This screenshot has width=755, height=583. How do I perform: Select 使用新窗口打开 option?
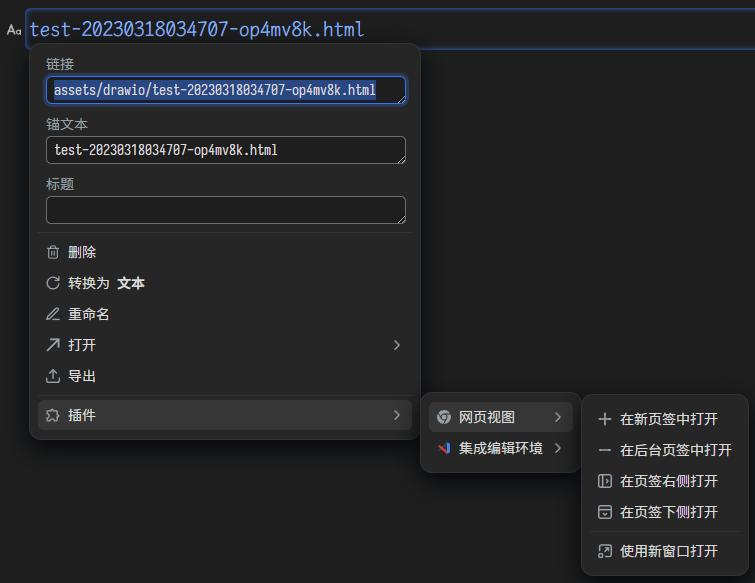pyautogui.click(x=665, y=551)
